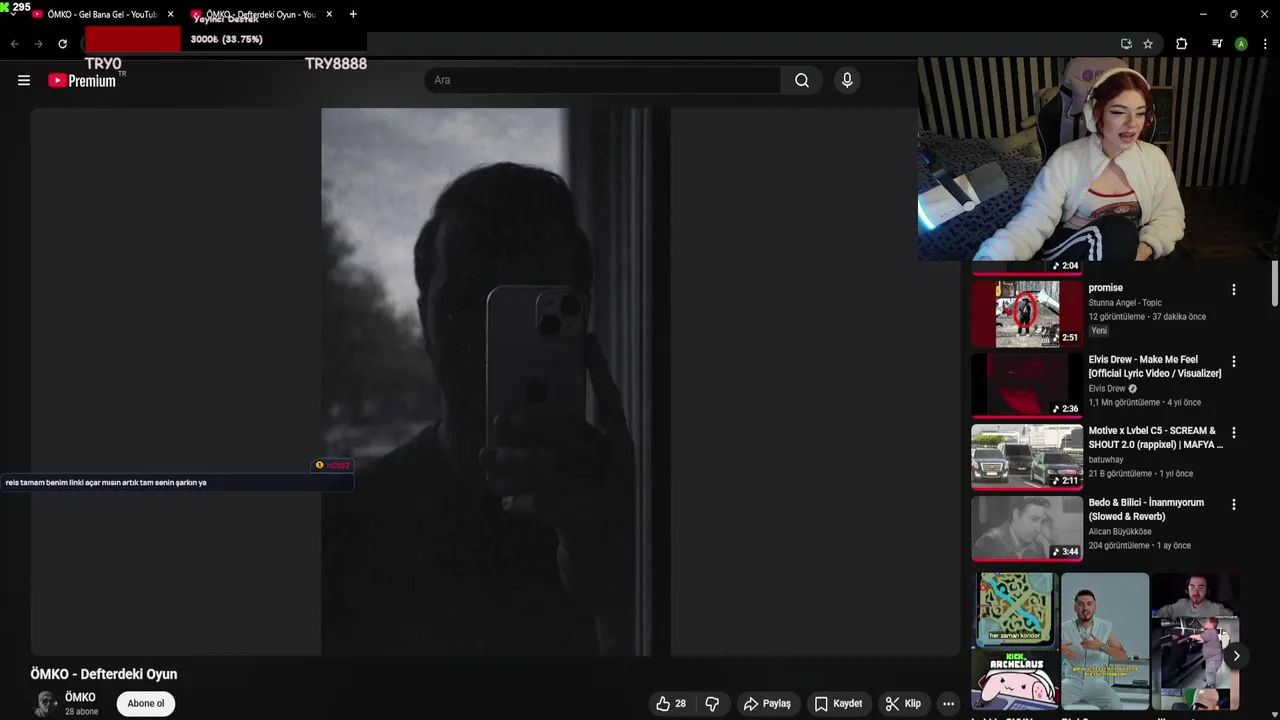The width and height of the screenshot is (1280, 720).
Task: Open the install/cast icon in address bar
Action: click(1126, 44)
